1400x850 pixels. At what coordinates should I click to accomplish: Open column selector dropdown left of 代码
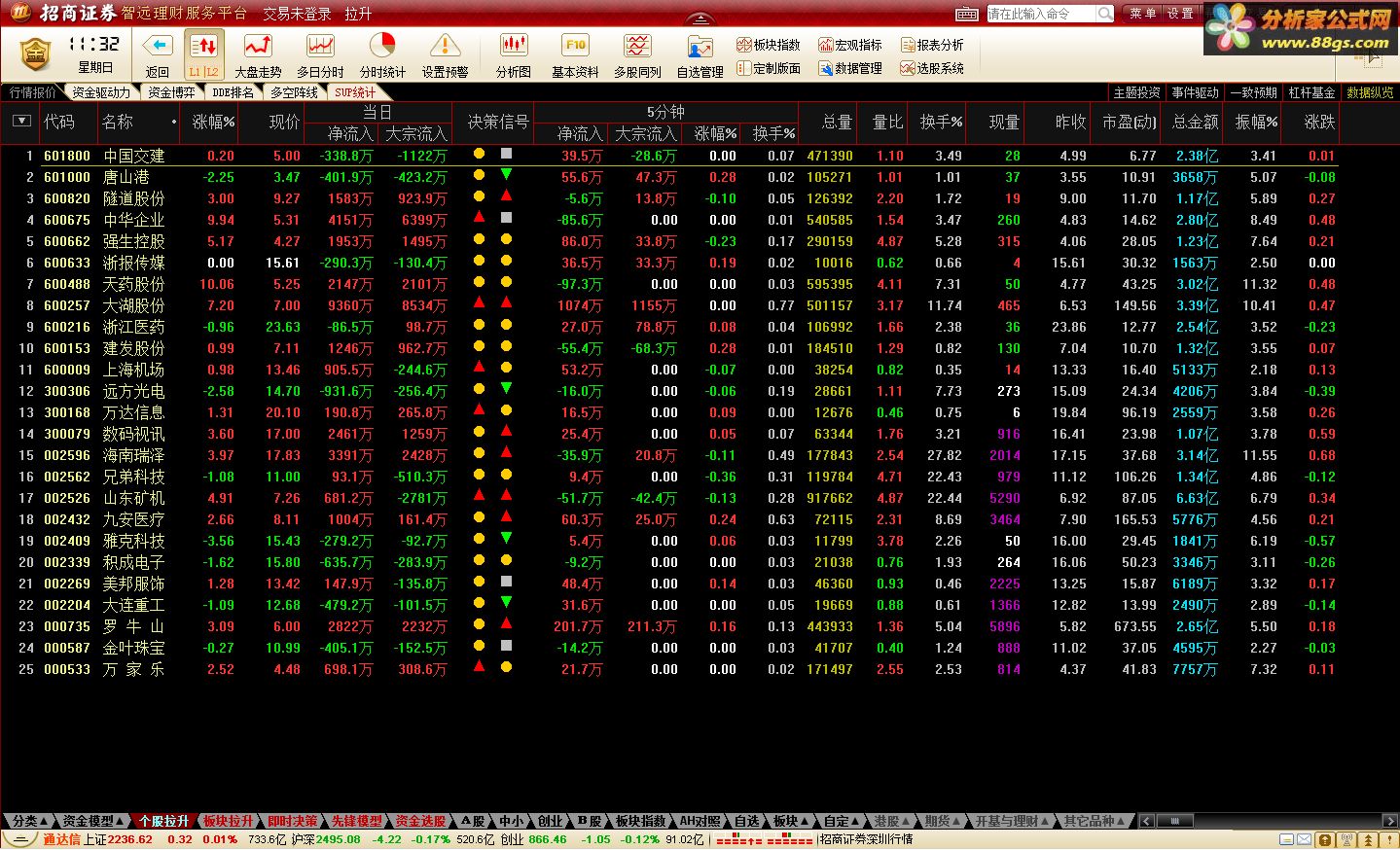pyautogui.click(x=21, y=122)
